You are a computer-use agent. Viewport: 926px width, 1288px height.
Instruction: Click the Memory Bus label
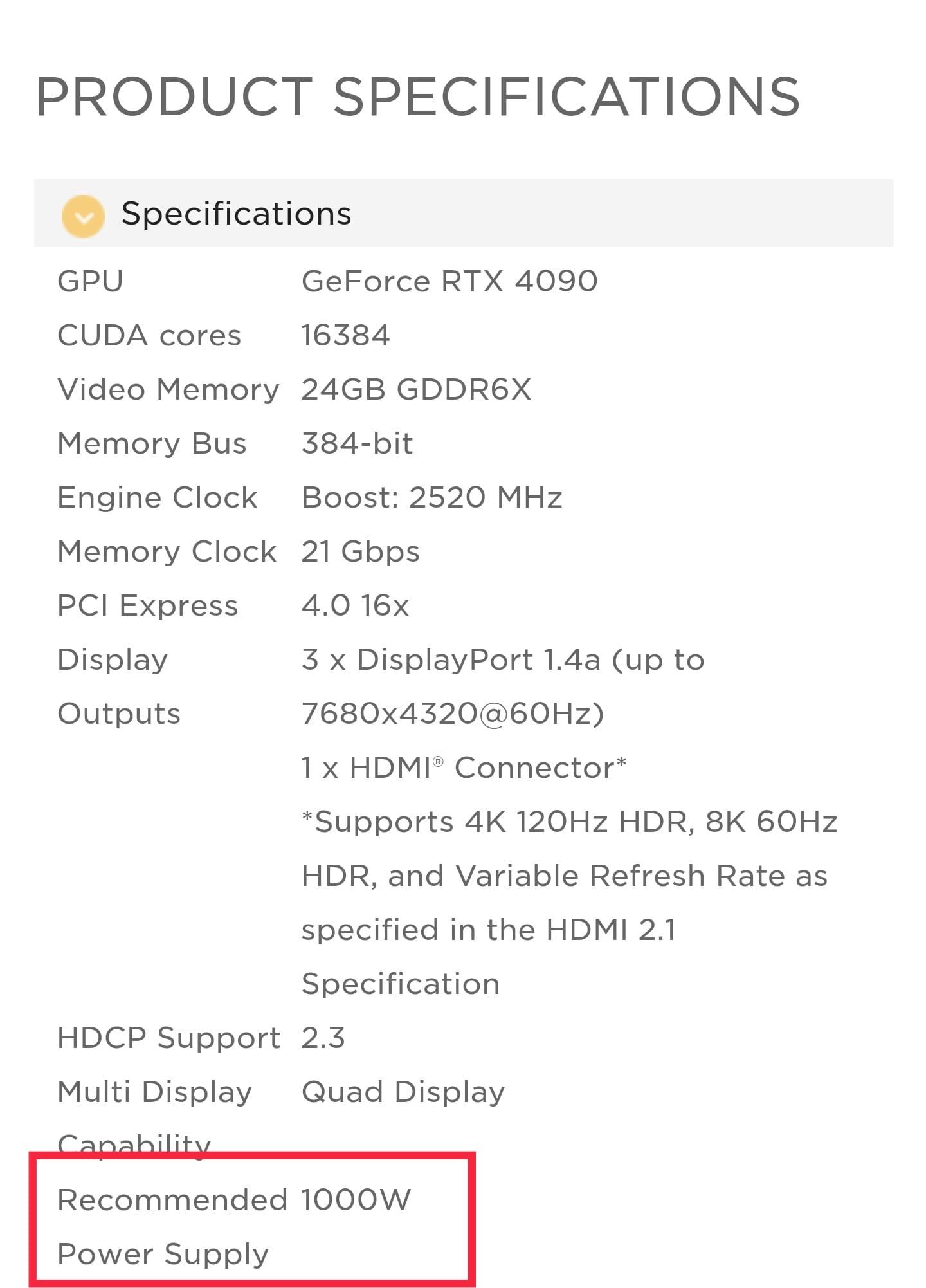tap(152, 443)
